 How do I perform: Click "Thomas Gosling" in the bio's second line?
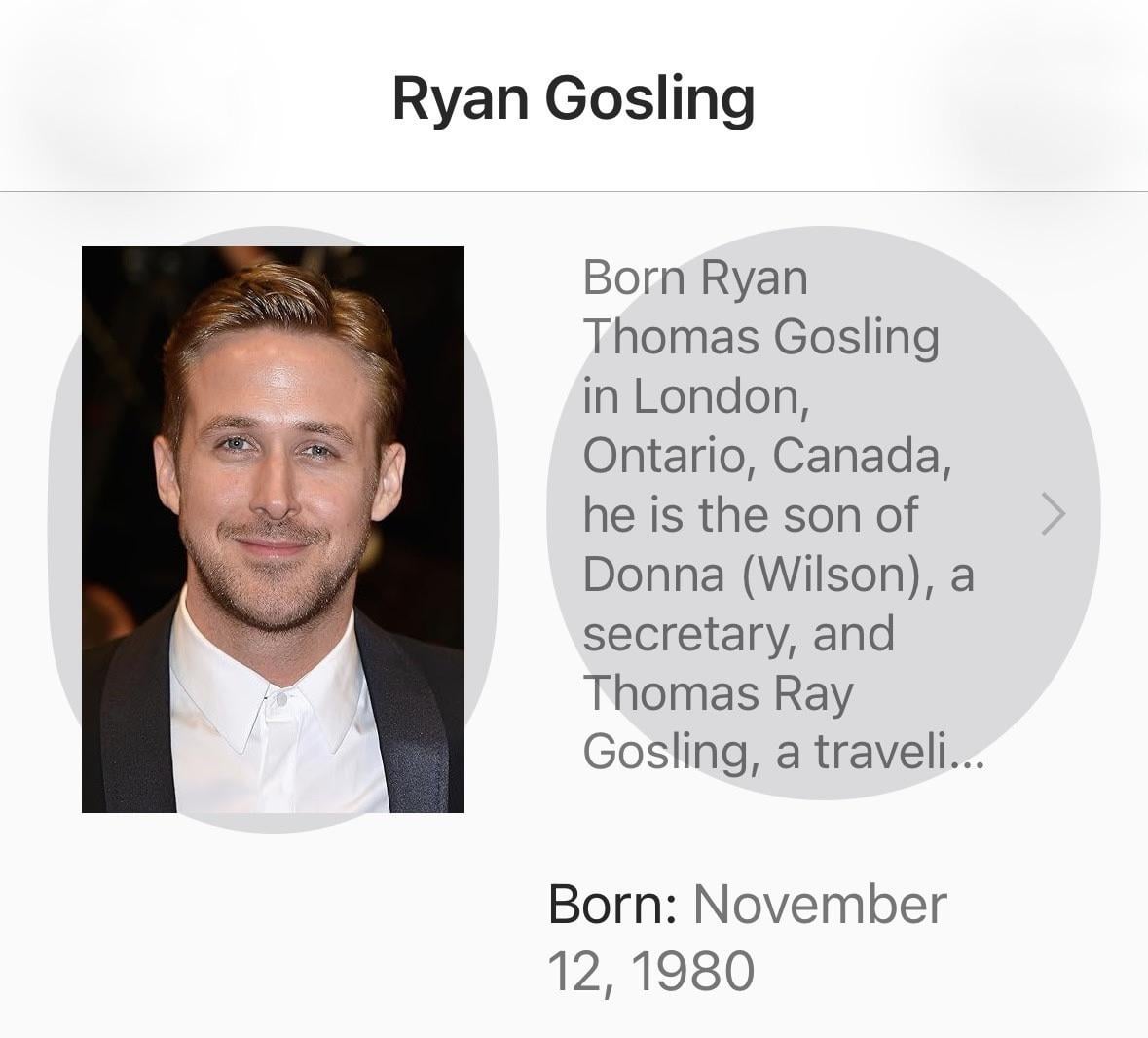pos(760,337)
